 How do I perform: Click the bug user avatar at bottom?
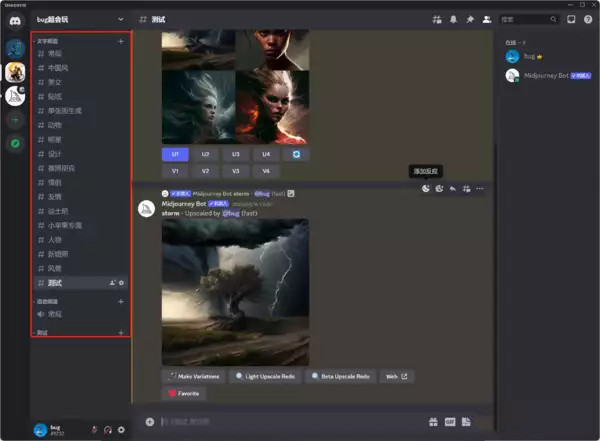(x=40, y=430)
